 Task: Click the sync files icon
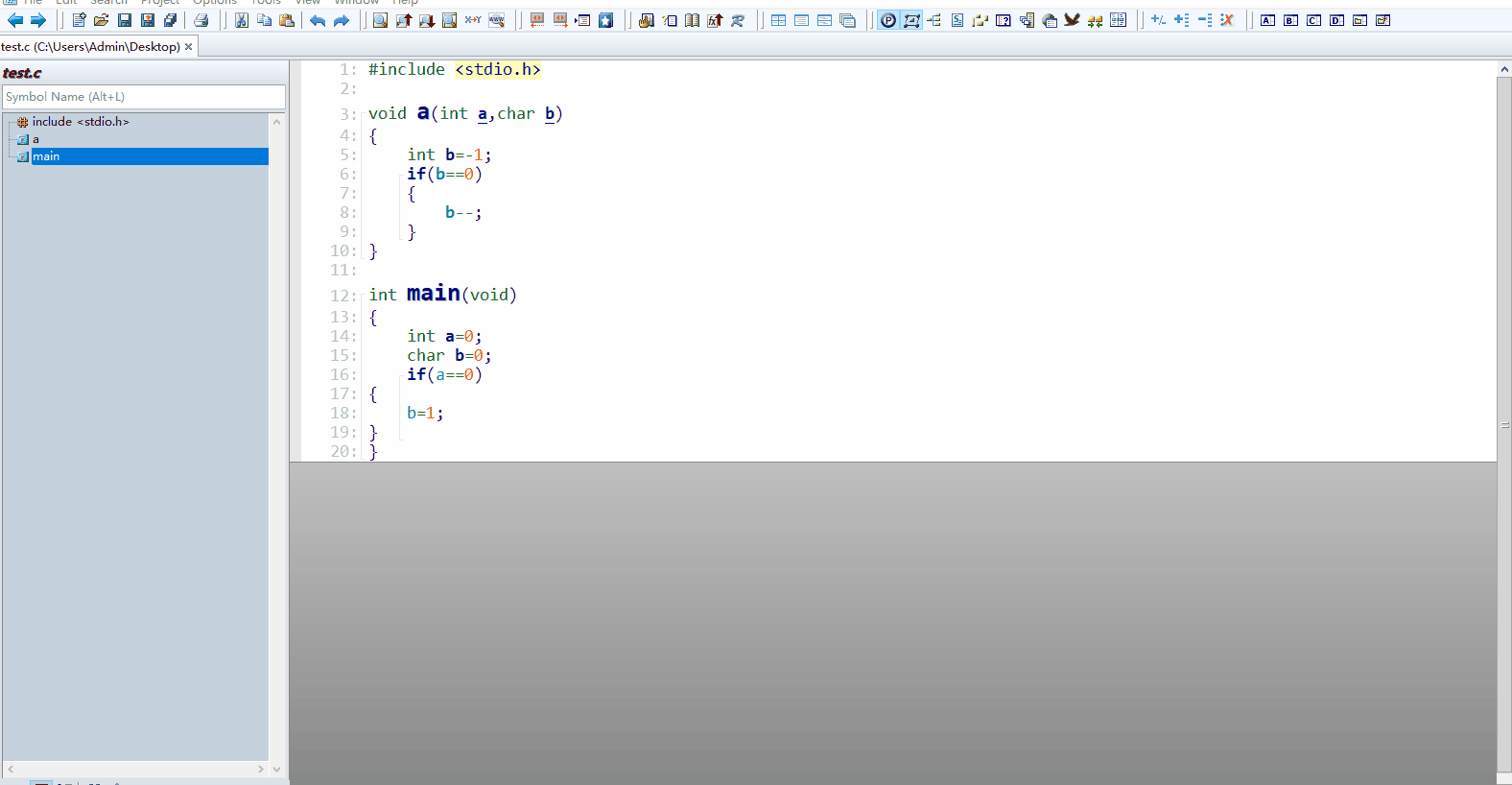(738, 20)
